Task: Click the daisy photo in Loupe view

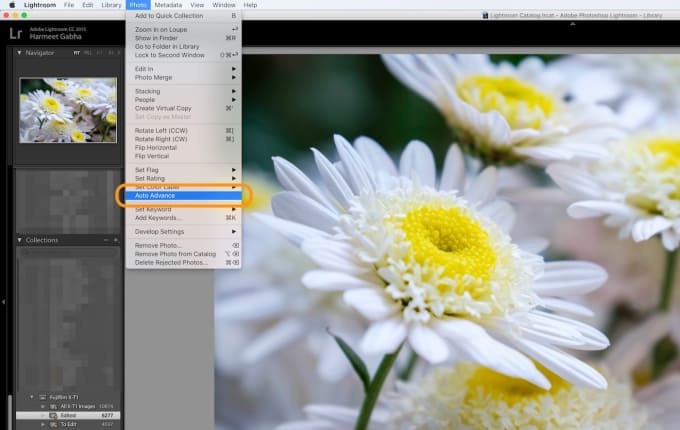Action: pyautogui.click(x=447, y=242)
